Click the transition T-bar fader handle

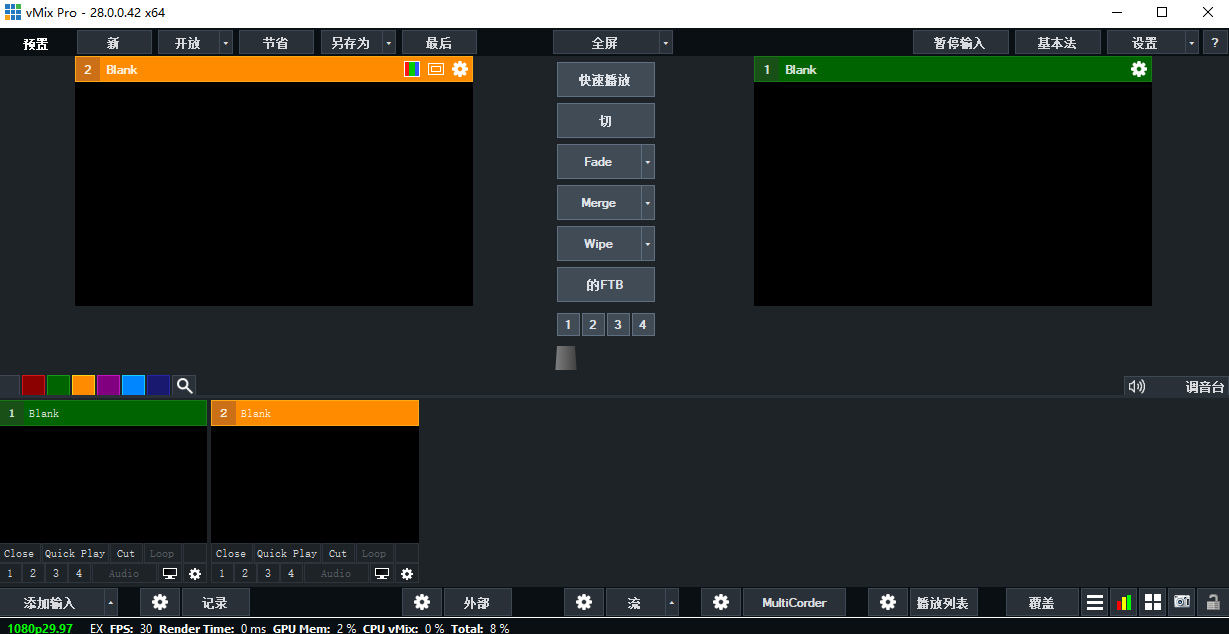[565, 357]
